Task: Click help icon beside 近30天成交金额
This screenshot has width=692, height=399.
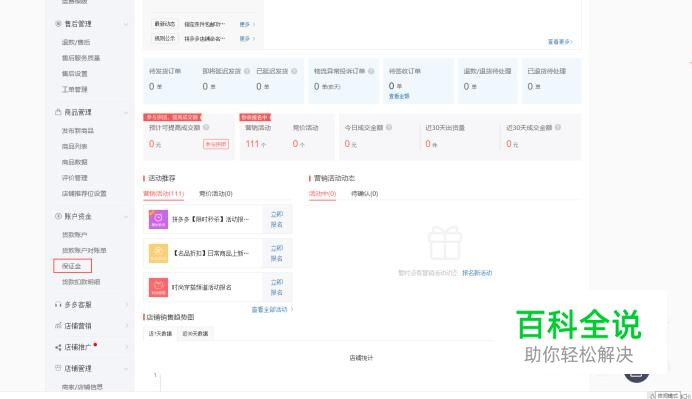Action: pos(558,127)
